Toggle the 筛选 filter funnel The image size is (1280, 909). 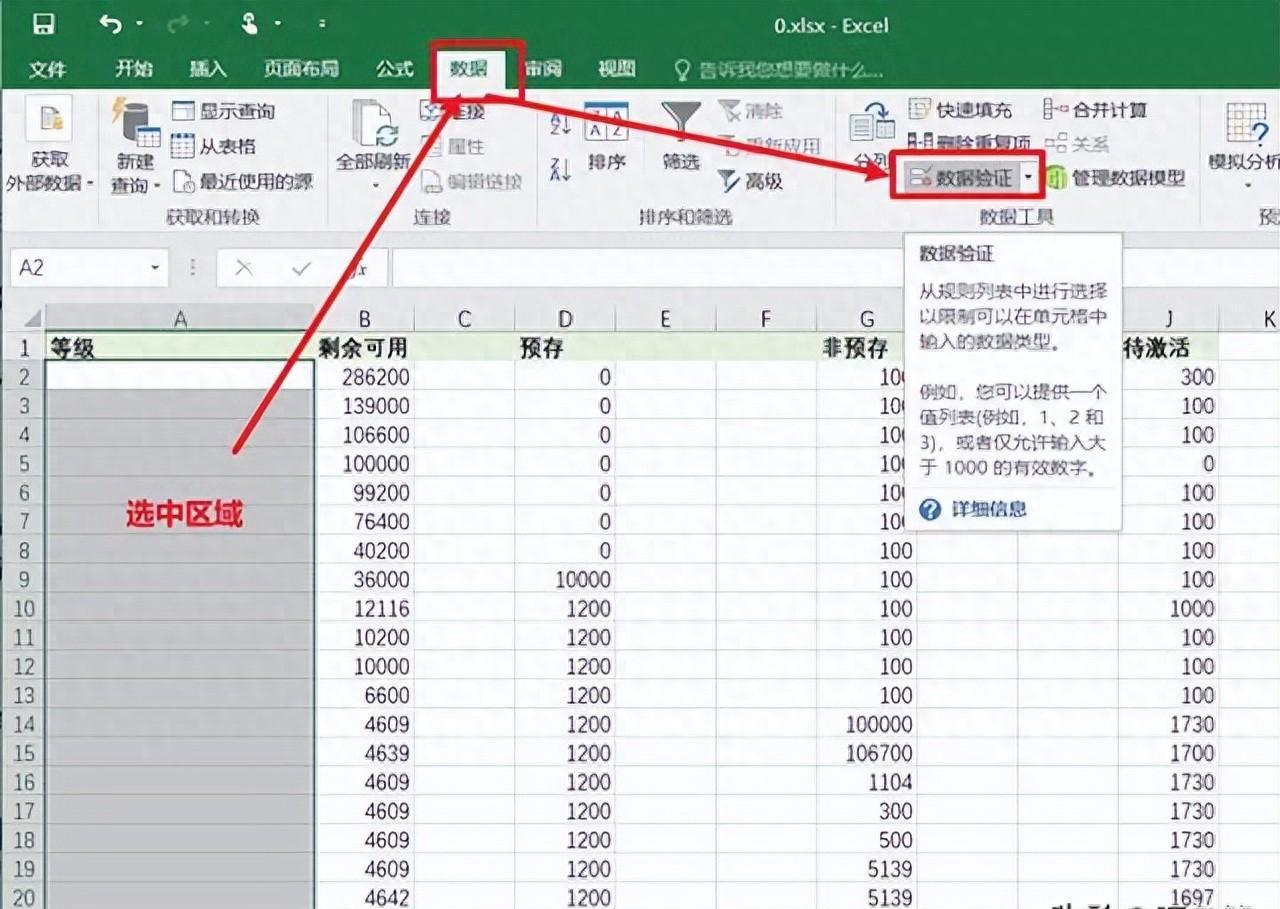click(x=681, y=135)
